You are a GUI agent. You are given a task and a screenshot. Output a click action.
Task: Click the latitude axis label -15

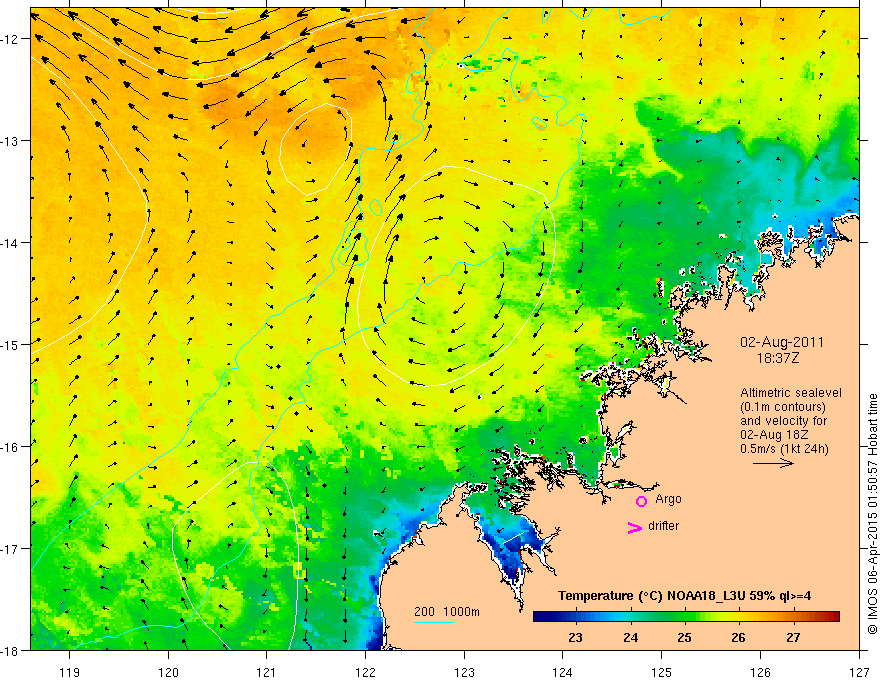[x=11, y=345]
